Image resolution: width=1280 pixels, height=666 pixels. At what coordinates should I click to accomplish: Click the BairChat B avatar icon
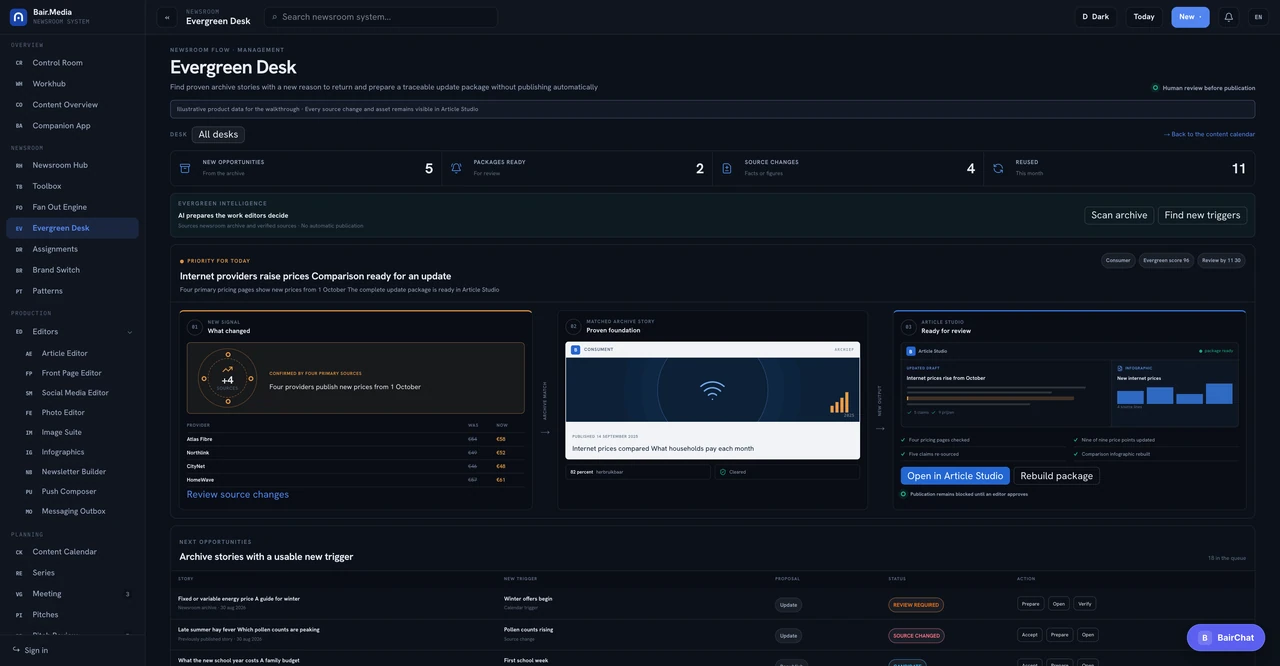[1205, 638]
